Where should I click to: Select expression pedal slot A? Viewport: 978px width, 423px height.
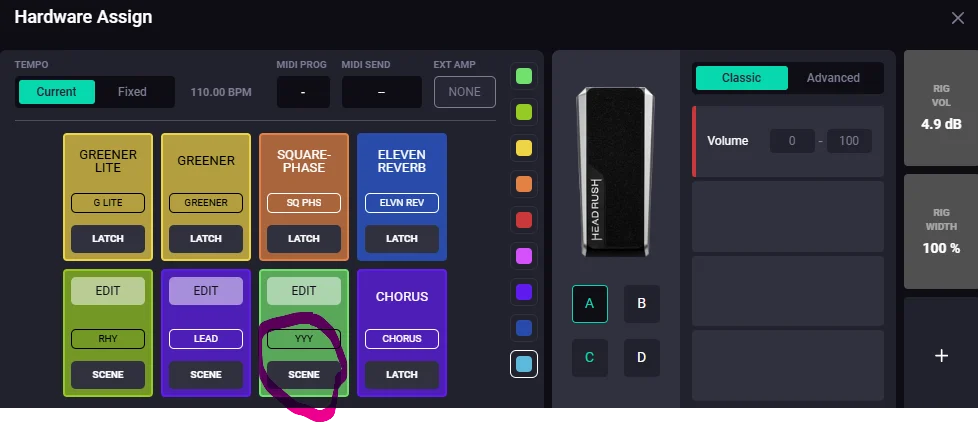[x=589, y=304]
